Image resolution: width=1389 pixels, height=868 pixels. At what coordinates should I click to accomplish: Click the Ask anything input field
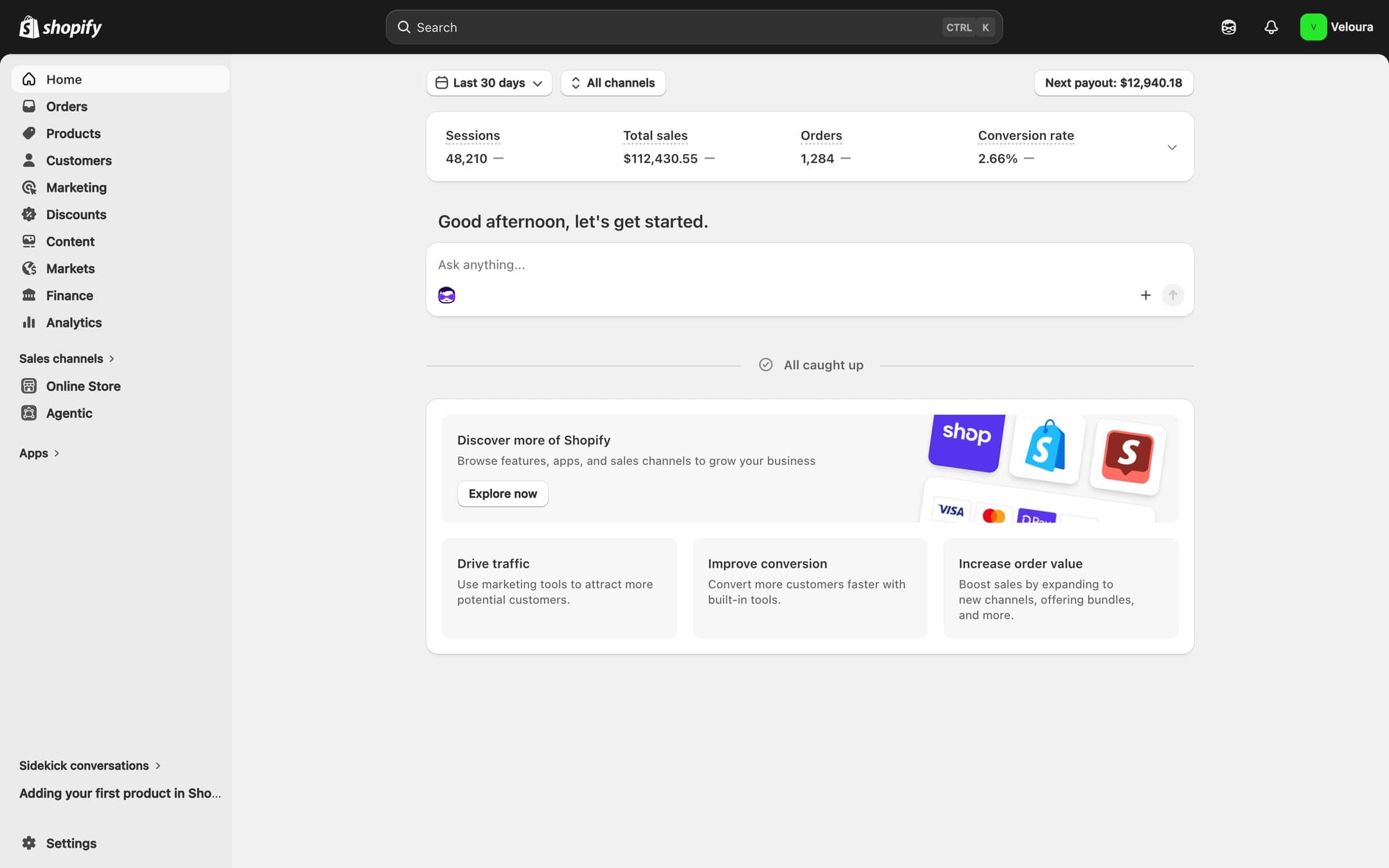[810, 265]
